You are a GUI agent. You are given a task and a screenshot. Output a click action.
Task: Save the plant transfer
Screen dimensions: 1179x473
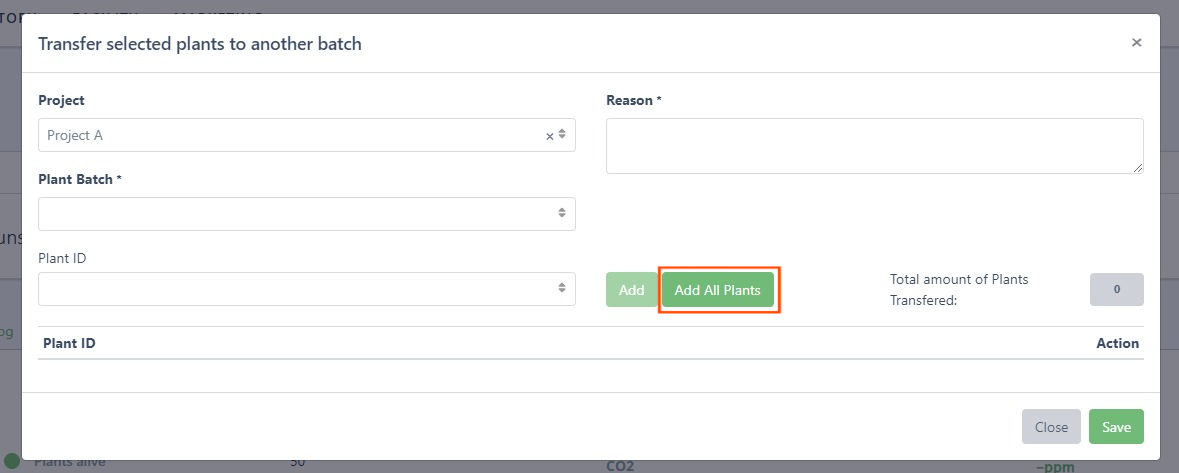coord(1116,427)
